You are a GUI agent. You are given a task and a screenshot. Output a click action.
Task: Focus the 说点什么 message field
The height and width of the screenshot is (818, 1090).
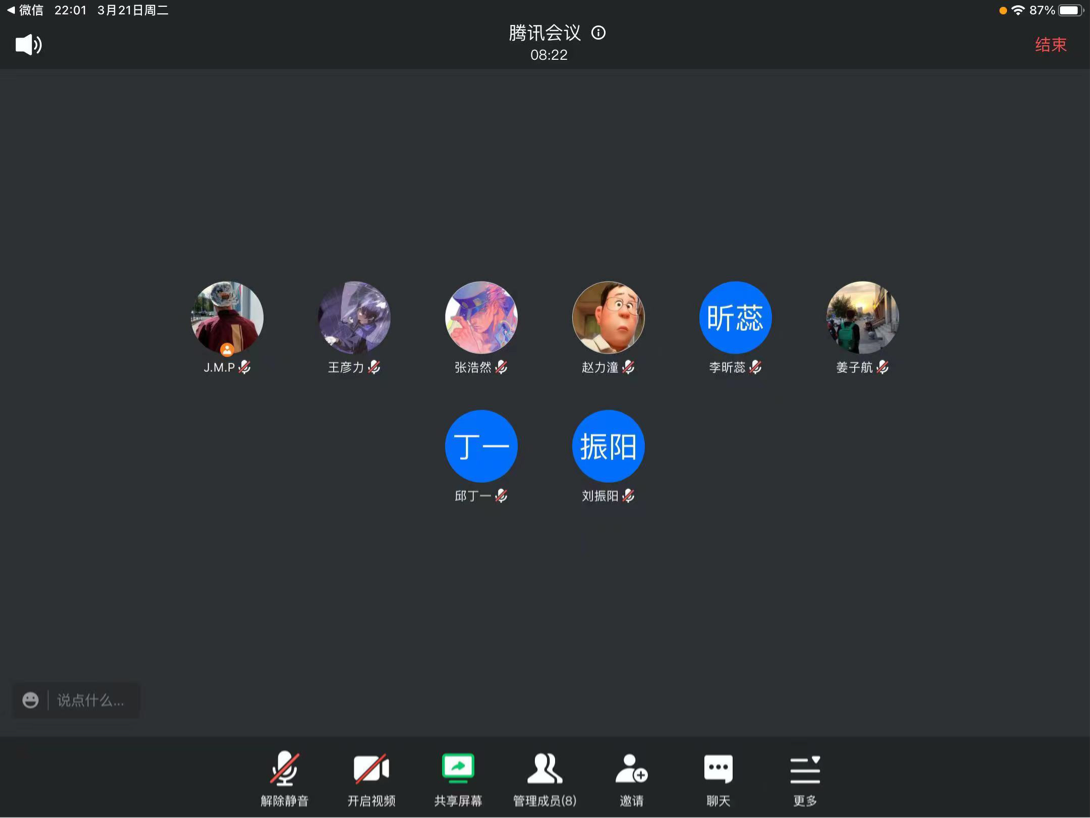92,700
